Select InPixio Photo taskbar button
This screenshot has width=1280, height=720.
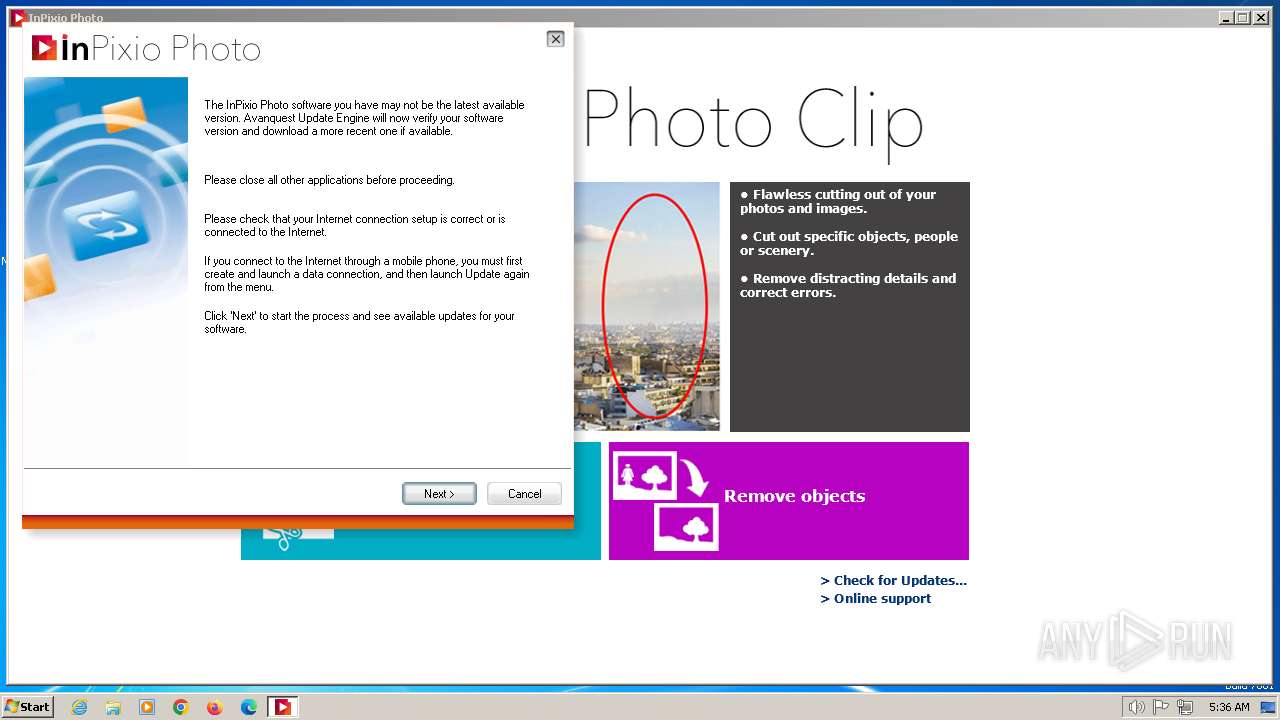click(x=283, y=707)
